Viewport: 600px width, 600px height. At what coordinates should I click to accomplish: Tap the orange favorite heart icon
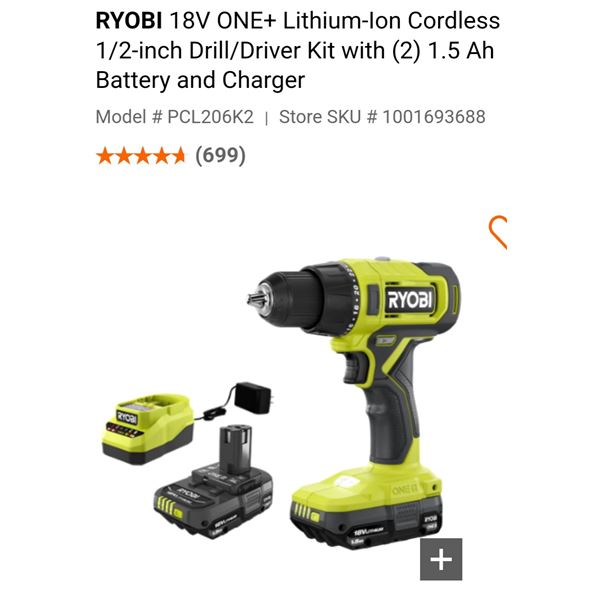coord(498,232)
